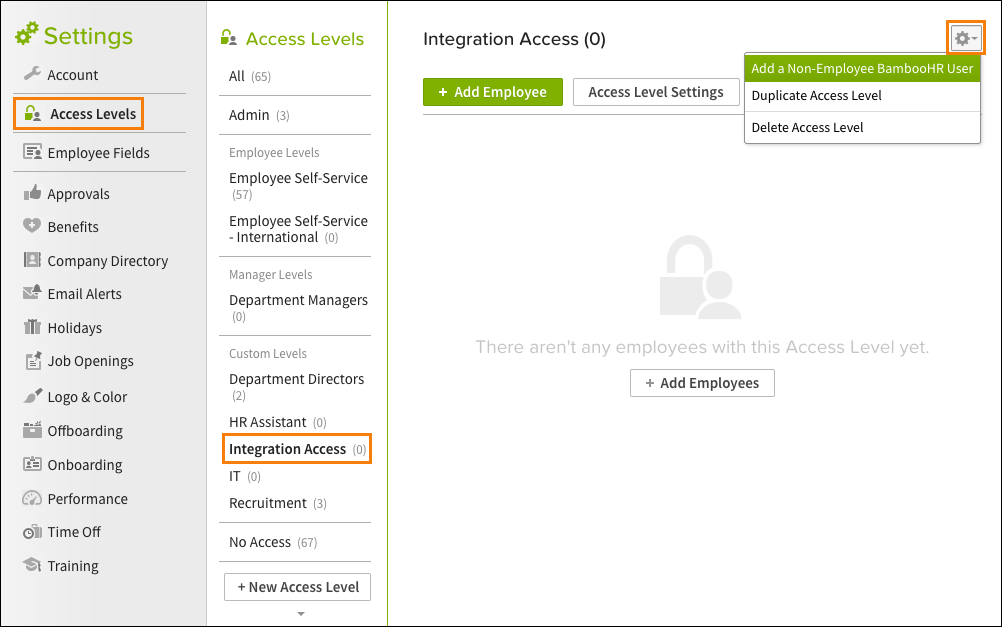This screenshot has height=627, width=1002.
Task: Open Access Level Settings
Action: [x=656, y=91]
